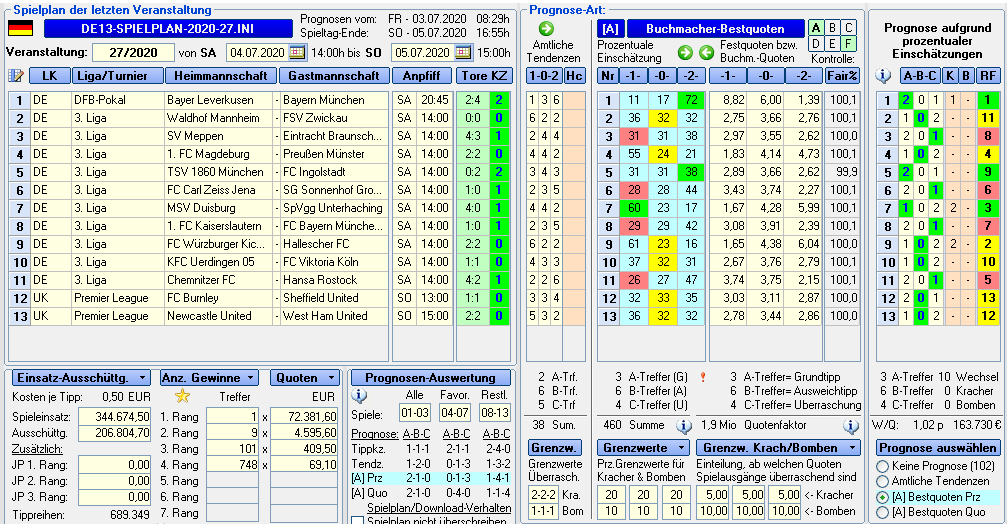Click Grenzwerte Bom field 1-1-1
The image size is (1007, 524).
click(x=543, y=511)
